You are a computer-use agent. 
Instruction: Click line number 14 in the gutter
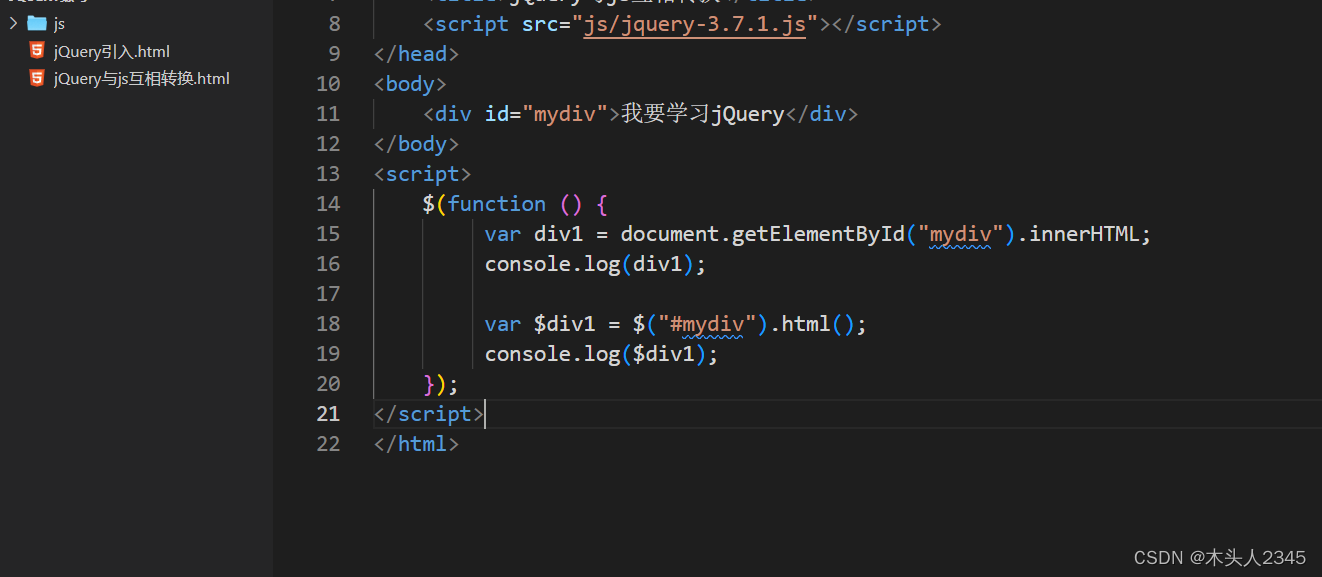(328, 203)
